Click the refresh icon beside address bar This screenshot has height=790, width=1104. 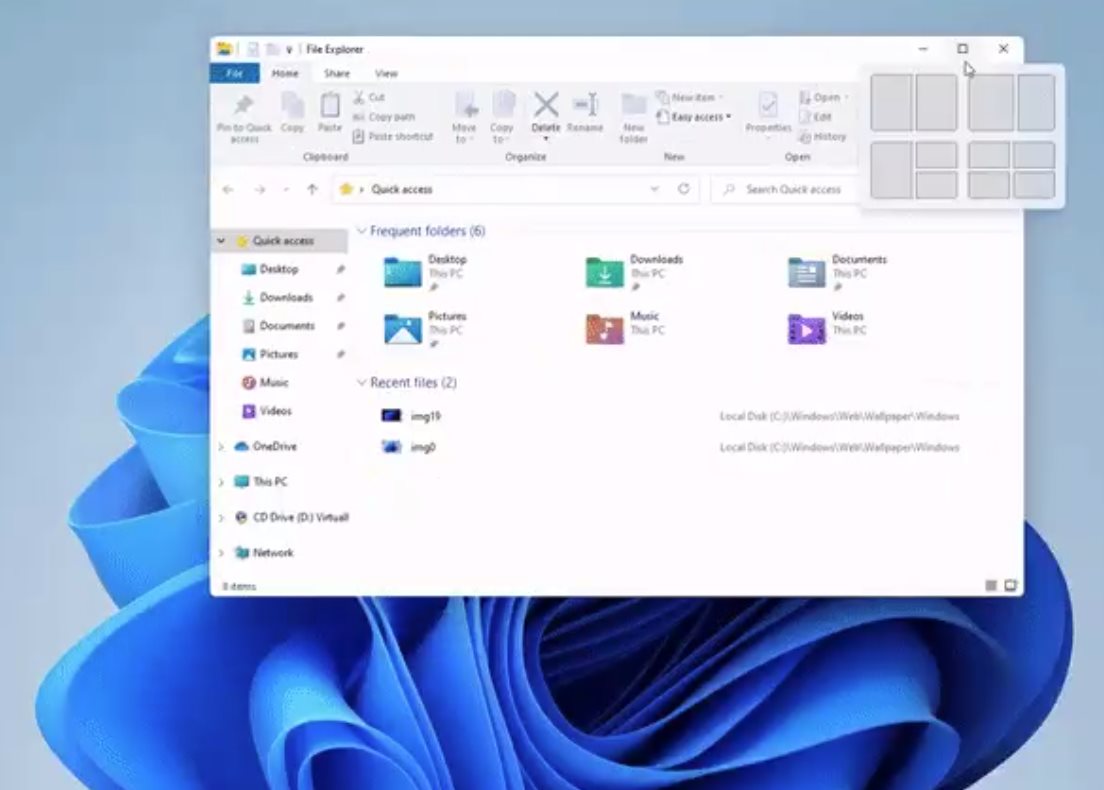click(x=683, y=189)
